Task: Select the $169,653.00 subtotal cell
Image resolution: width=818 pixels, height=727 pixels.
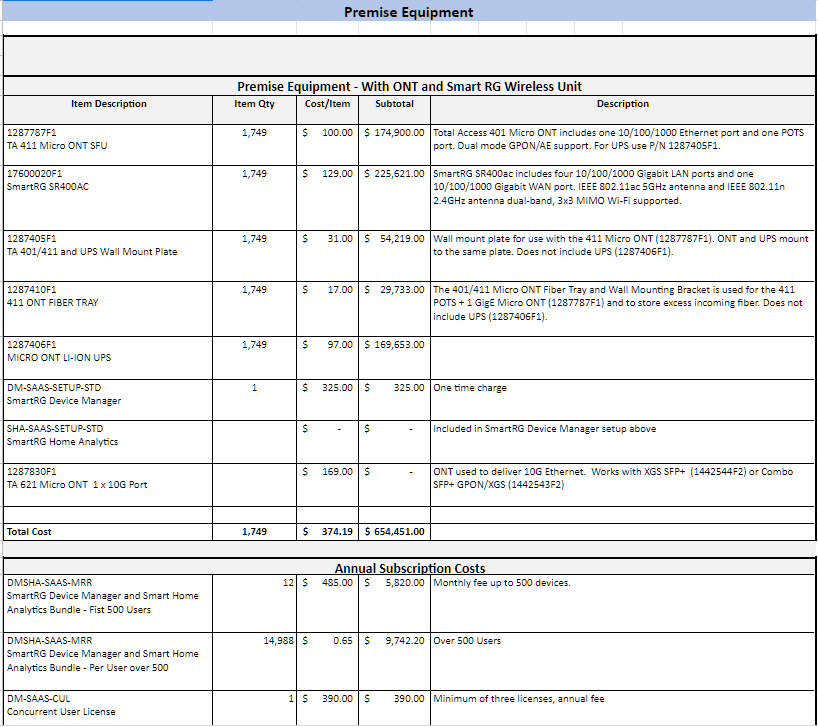Action: [x=394, y=358]
